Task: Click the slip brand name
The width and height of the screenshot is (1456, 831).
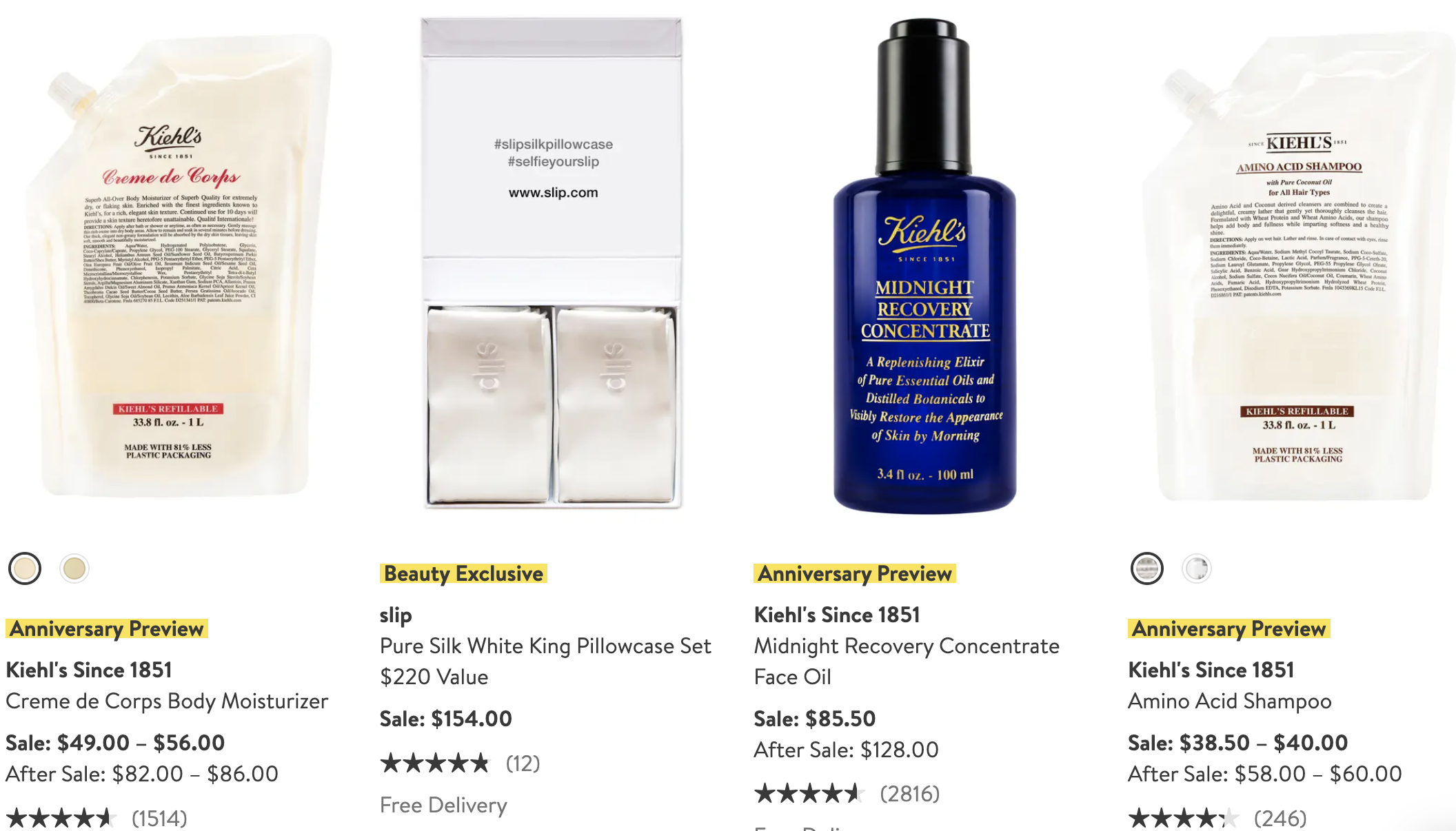Action: (x=396, y=615)
